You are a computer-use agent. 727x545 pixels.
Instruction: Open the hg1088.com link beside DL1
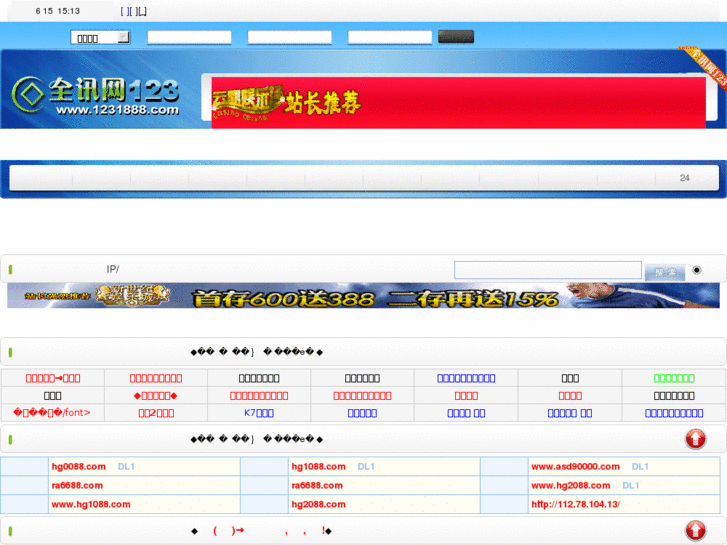click(x=319, y=467)
